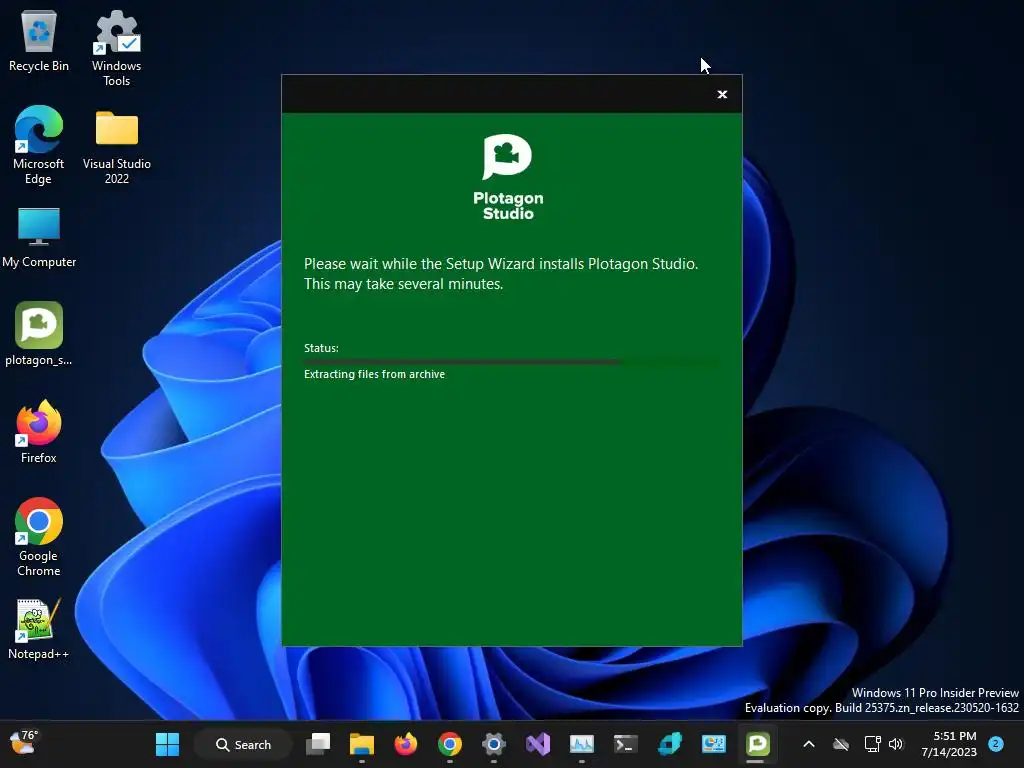Click the network status tray icon

coord(872,744)
